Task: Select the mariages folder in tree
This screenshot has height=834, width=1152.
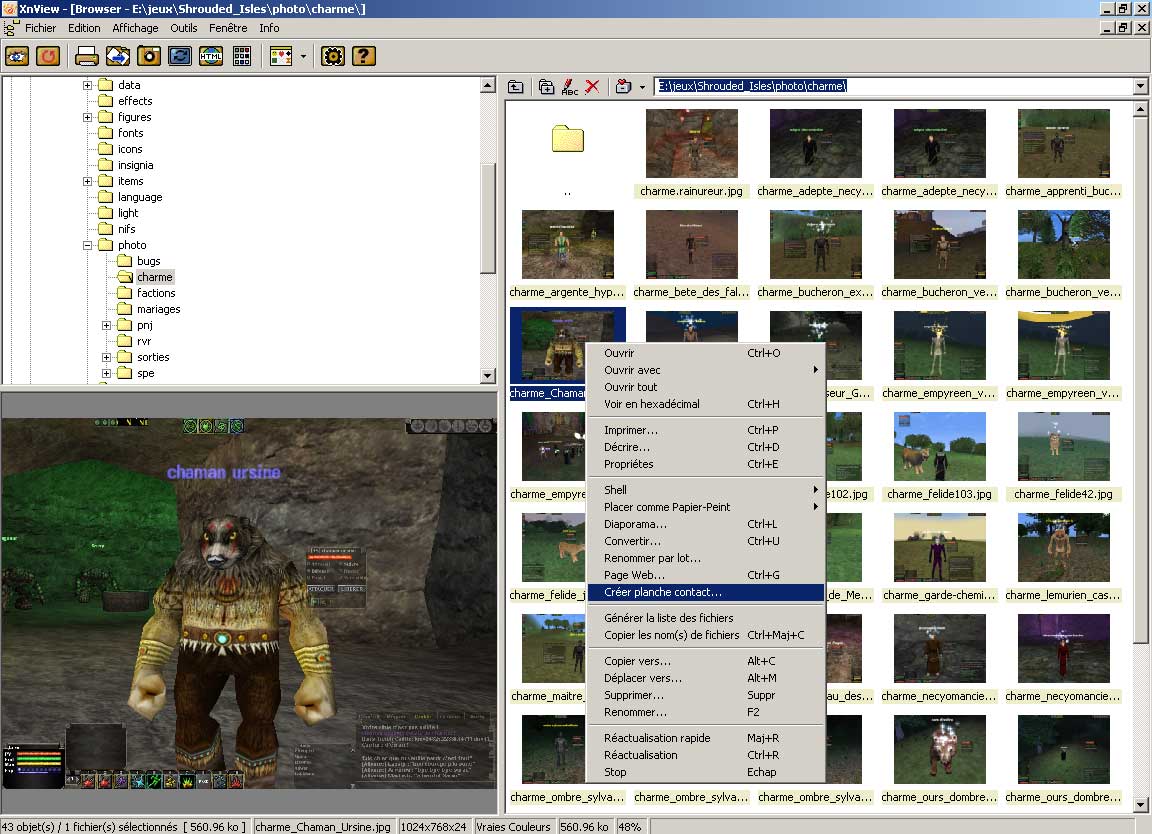Action: [x=159, y=309]
